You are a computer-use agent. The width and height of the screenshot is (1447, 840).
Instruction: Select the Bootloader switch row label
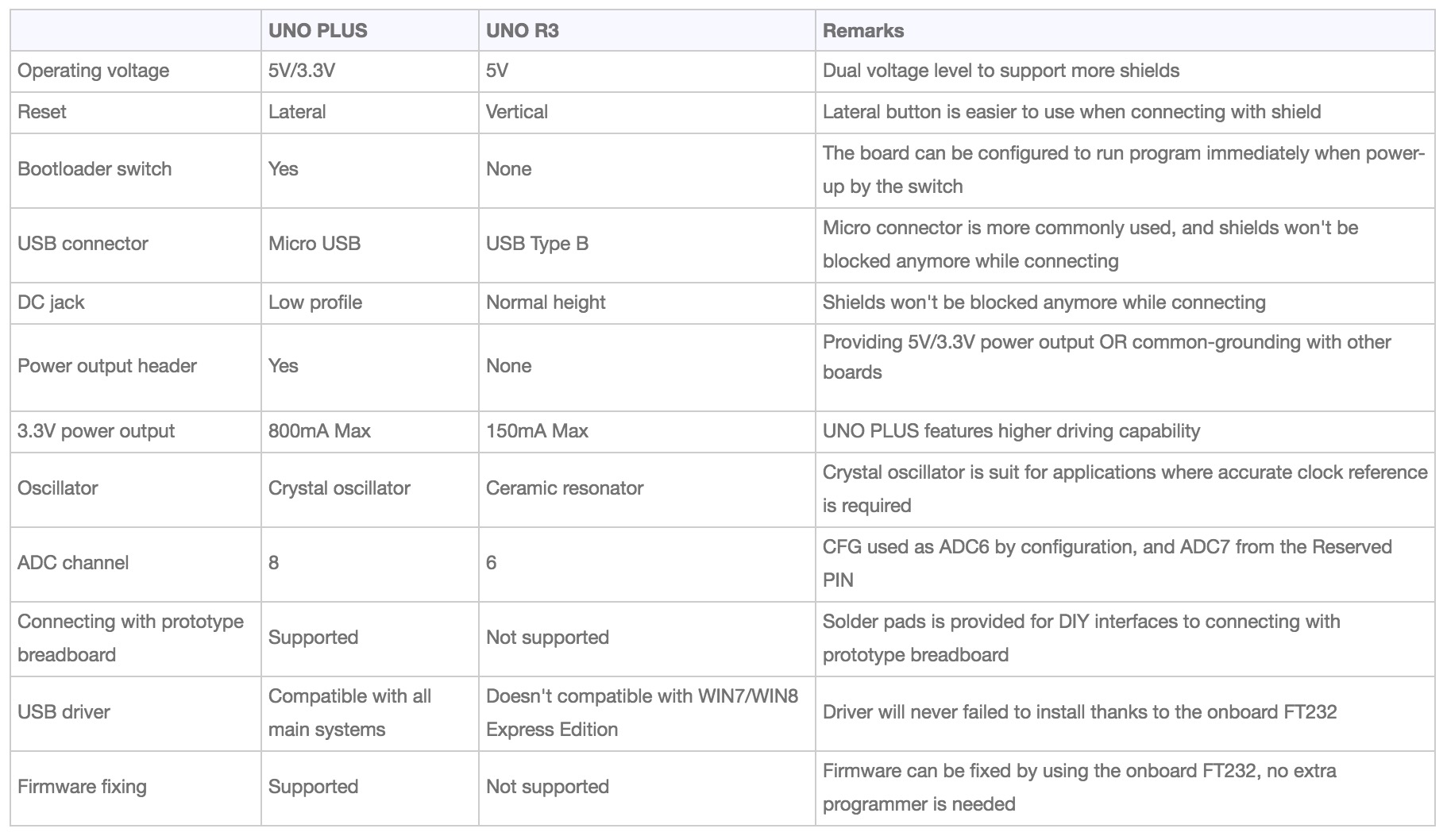pos(95,169)
